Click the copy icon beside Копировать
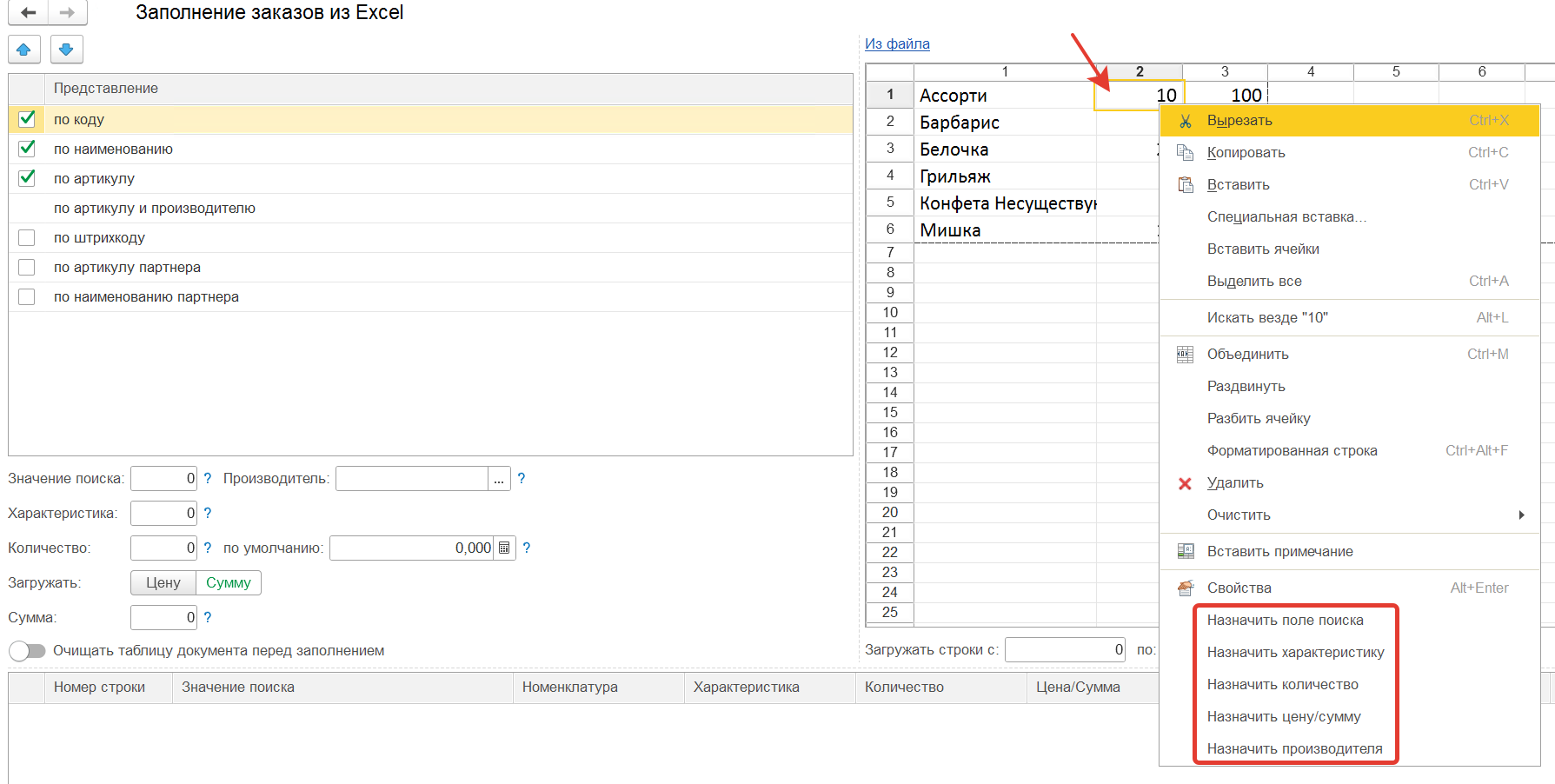Screen dimensions: 1555x784 click(1185, 153)
